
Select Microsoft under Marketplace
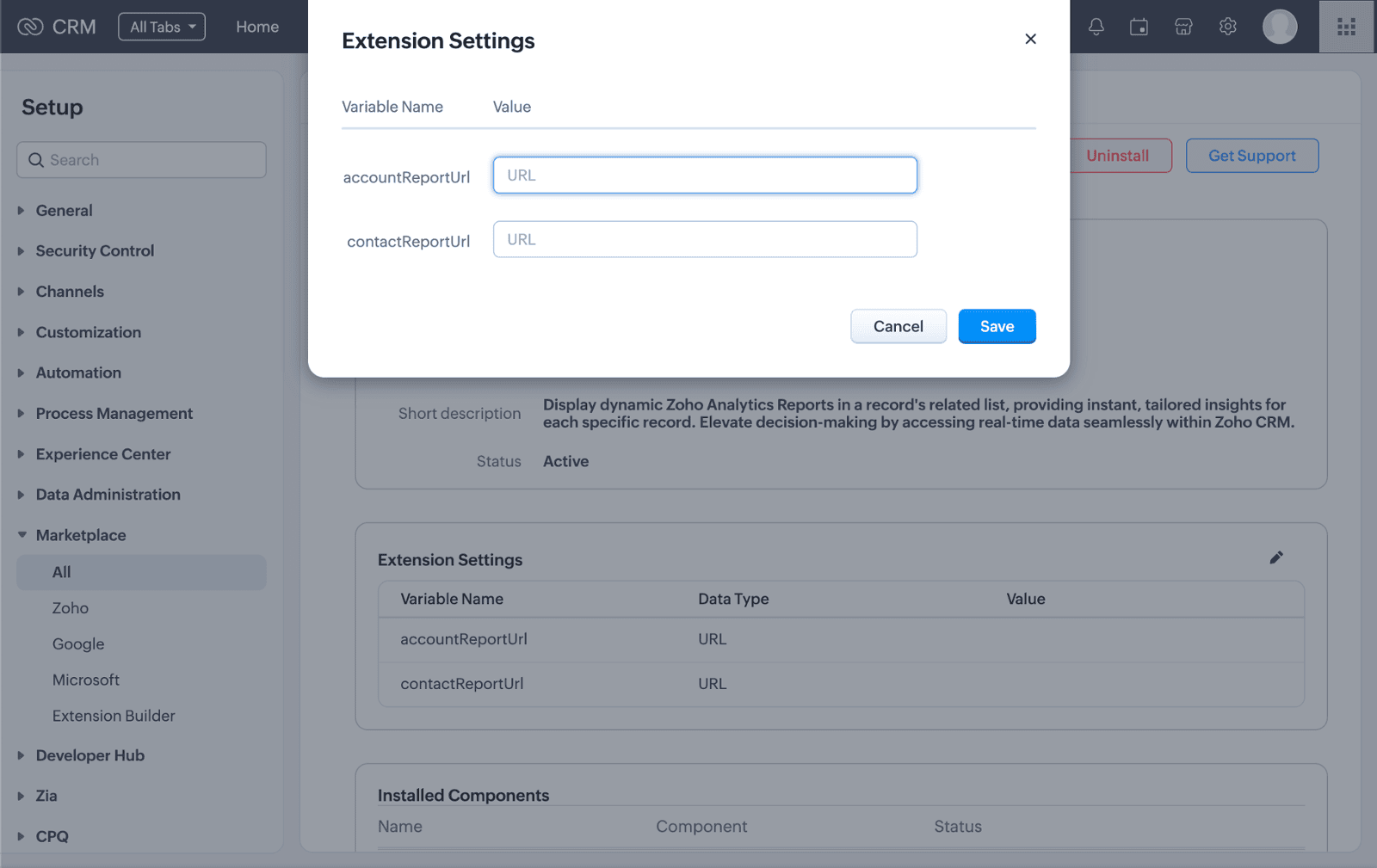(x=86, y=680)
